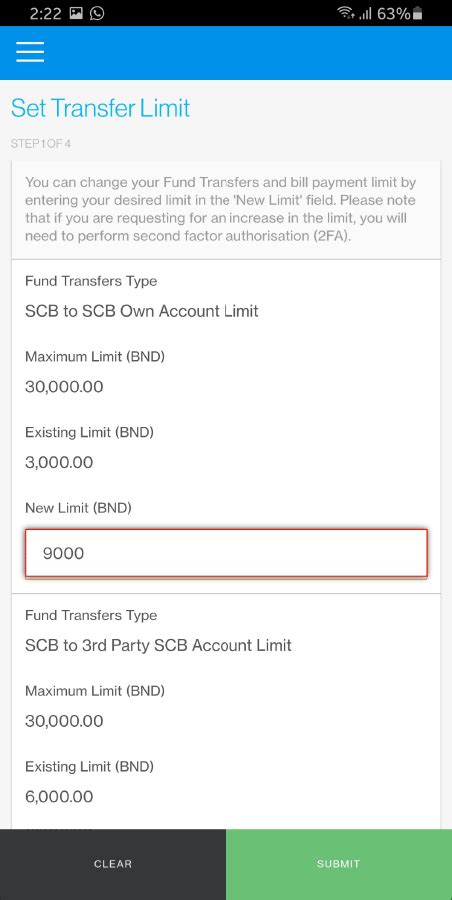Clear the entered limit values
The width and height of the screenshot is (452, 900).
pyautogui.click(x=113, y=864)
